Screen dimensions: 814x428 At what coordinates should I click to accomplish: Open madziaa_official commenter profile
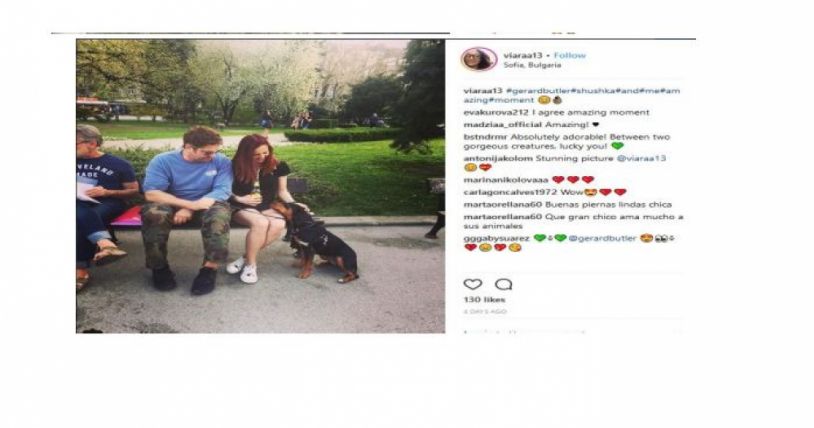(x=503, y=125)
